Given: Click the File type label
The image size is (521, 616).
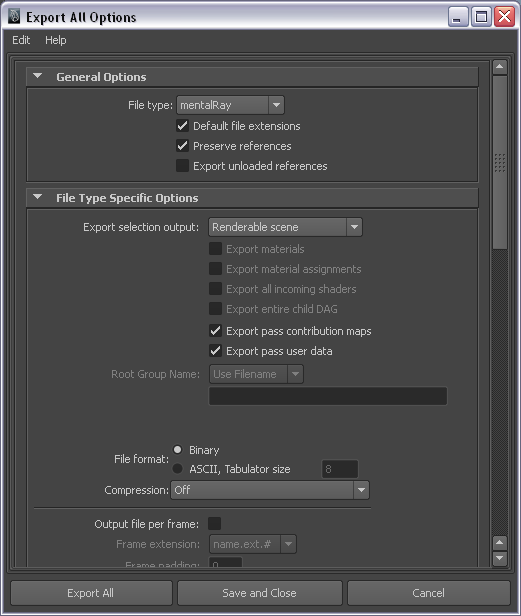Looking at the screenshot, I should [x=150, y=105].
